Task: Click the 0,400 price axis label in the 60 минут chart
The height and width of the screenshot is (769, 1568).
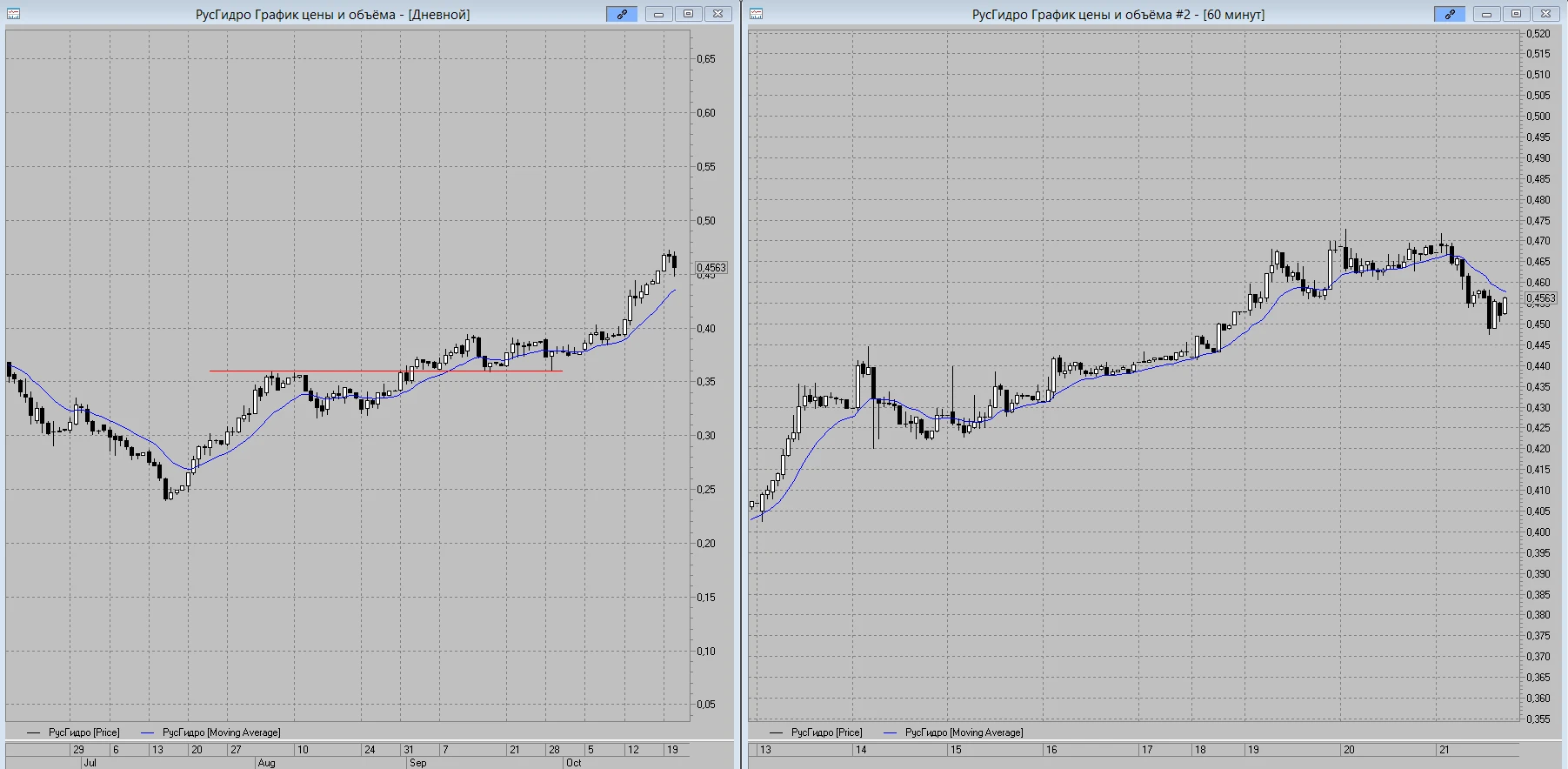Action: pos(1538,532)
